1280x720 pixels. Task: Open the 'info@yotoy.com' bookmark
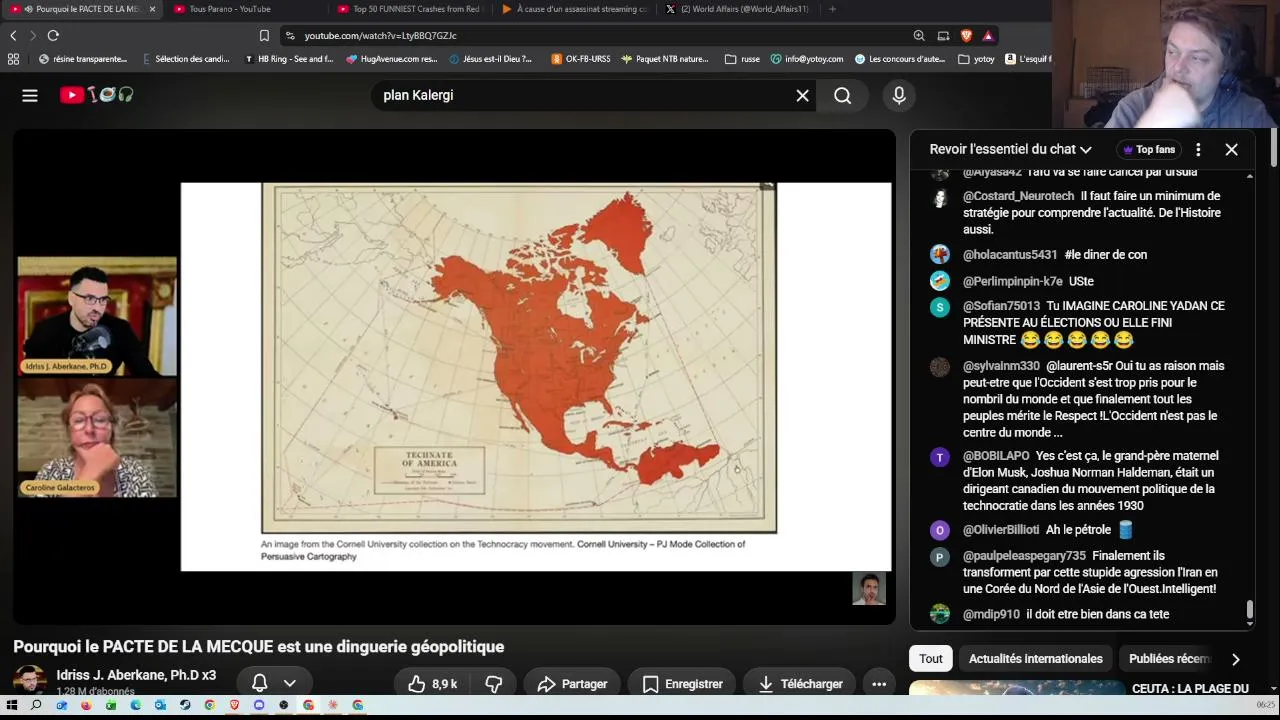[x=807, y=59]
